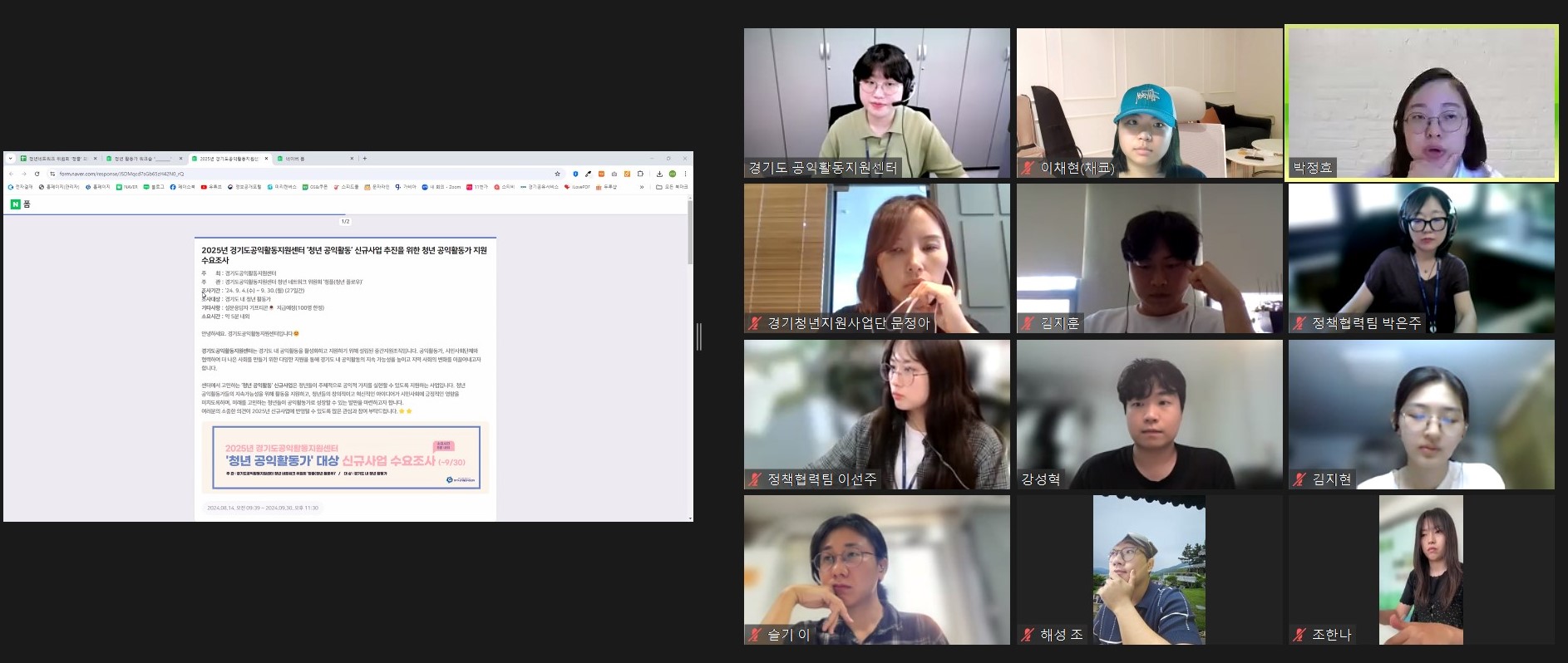Switch to the 청년 활동가 워크숍 tab
This screenshot has height=663, width=1568.
click(143, 159)
